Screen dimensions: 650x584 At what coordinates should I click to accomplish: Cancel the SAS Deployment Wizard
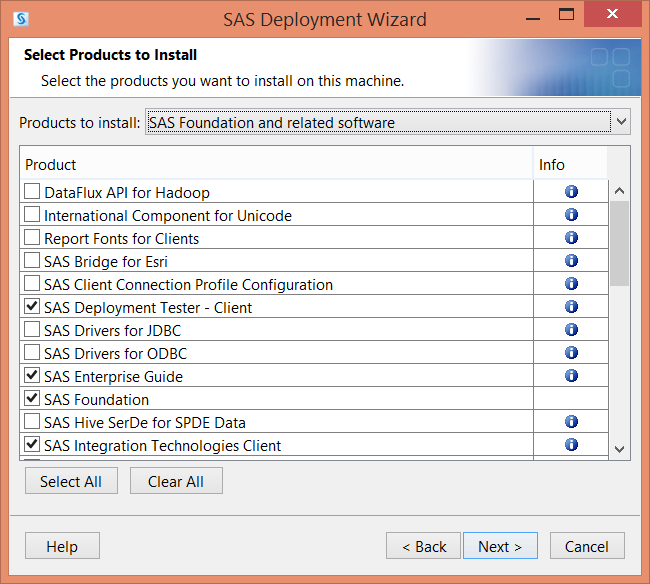point(587,546)
